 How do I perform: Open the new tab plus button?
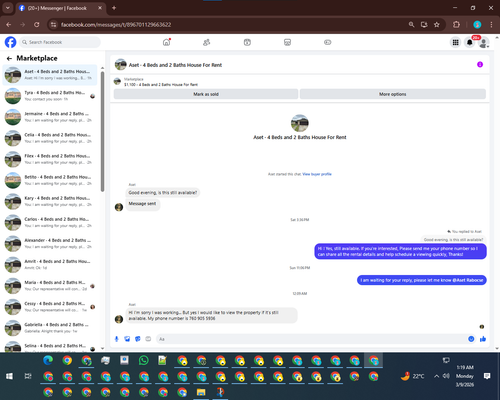(x=114, y=8)
